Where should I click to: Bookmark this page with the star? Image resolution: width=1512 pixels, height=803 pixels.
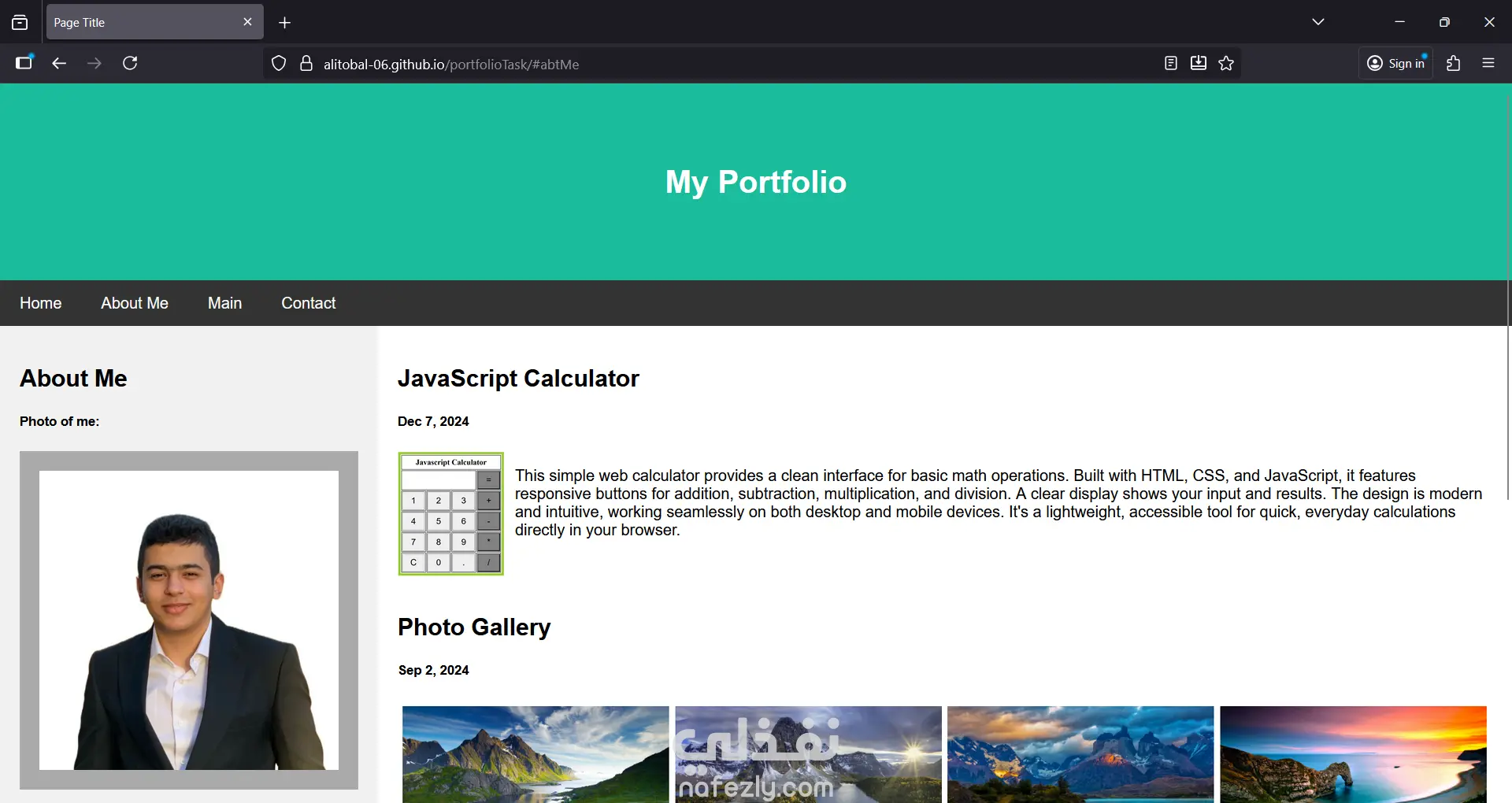[1226, 63]
